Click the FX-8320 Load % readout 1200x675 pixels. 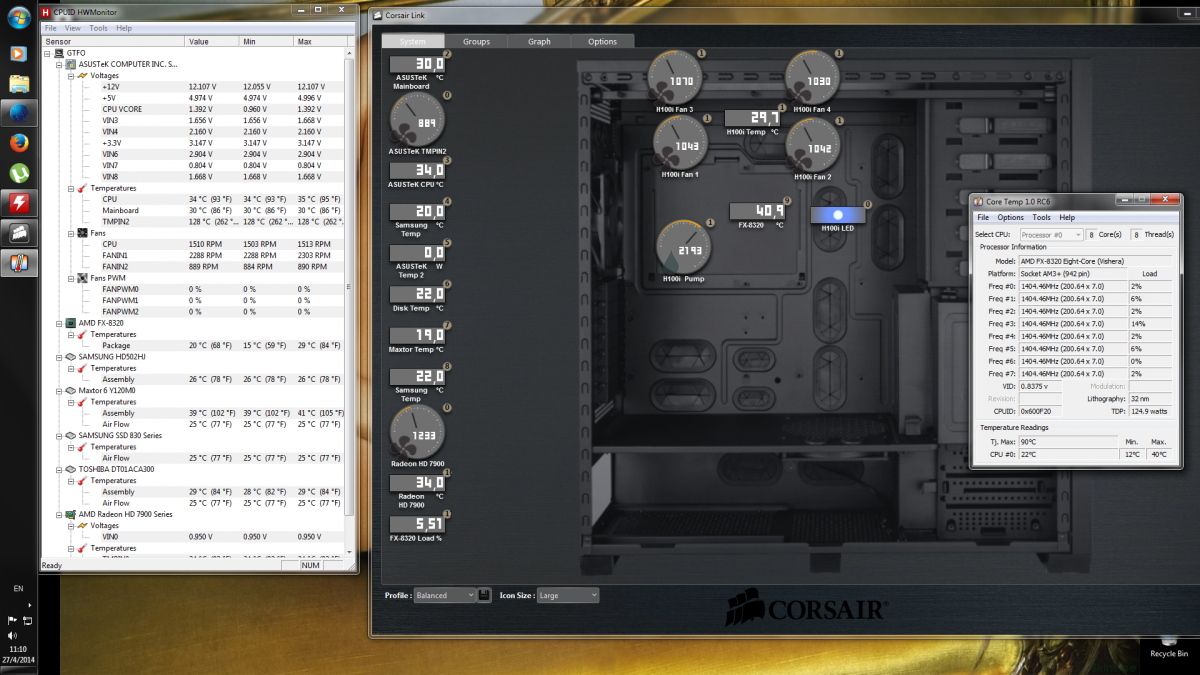coord(417,523)
